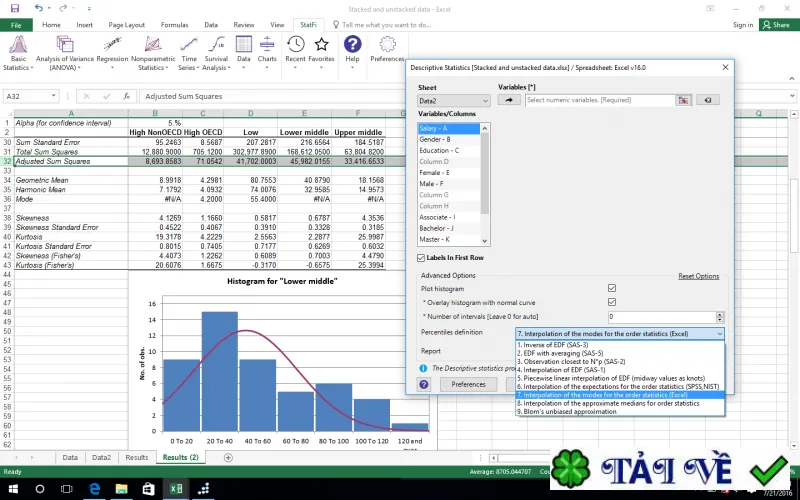The image size is (800, 500).
Task: Select Interpolation of approximate medians option
Action: pyautogui.click(x=620, y=403)
